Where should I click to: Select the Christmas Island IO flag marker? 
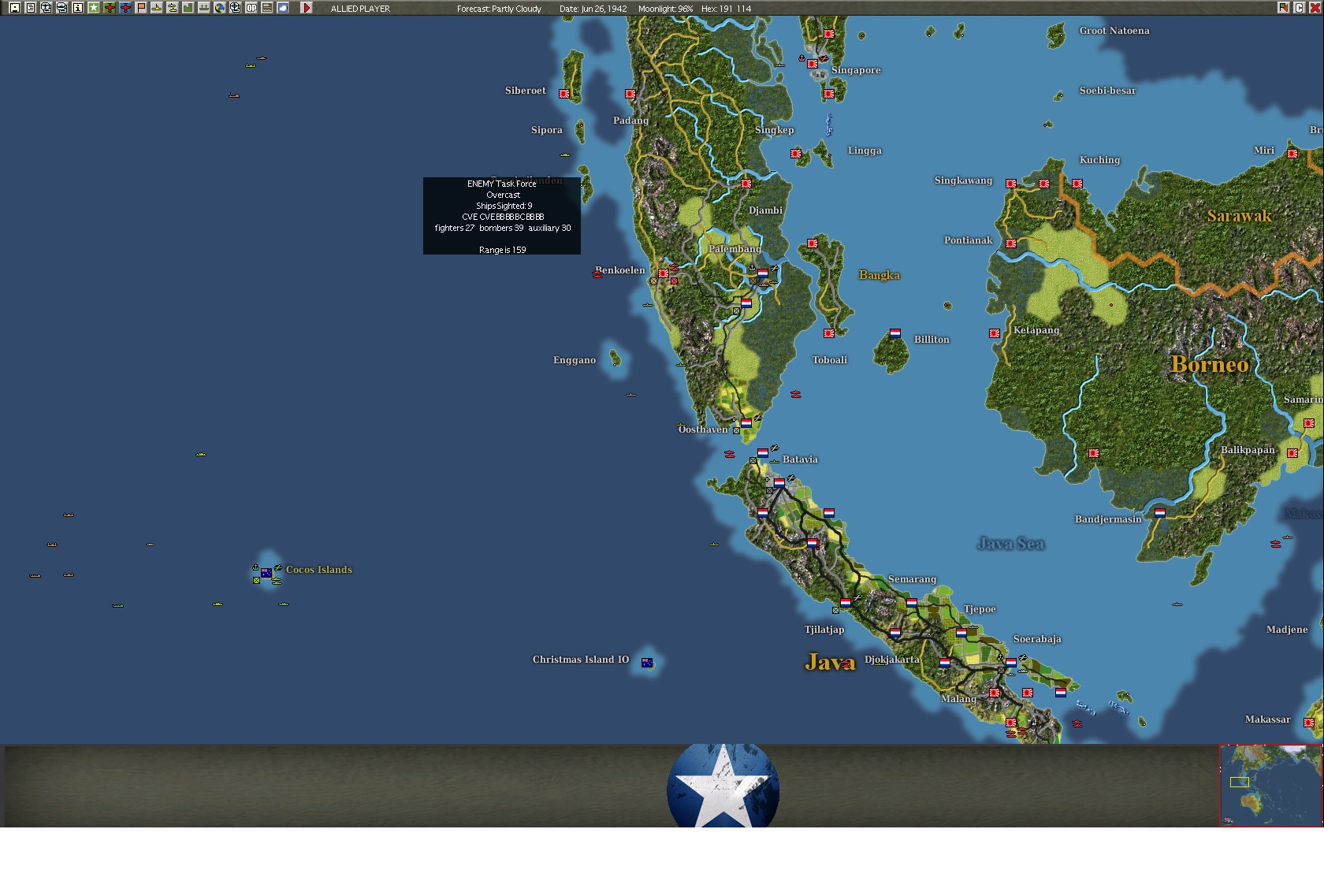(x=647, y=663)
